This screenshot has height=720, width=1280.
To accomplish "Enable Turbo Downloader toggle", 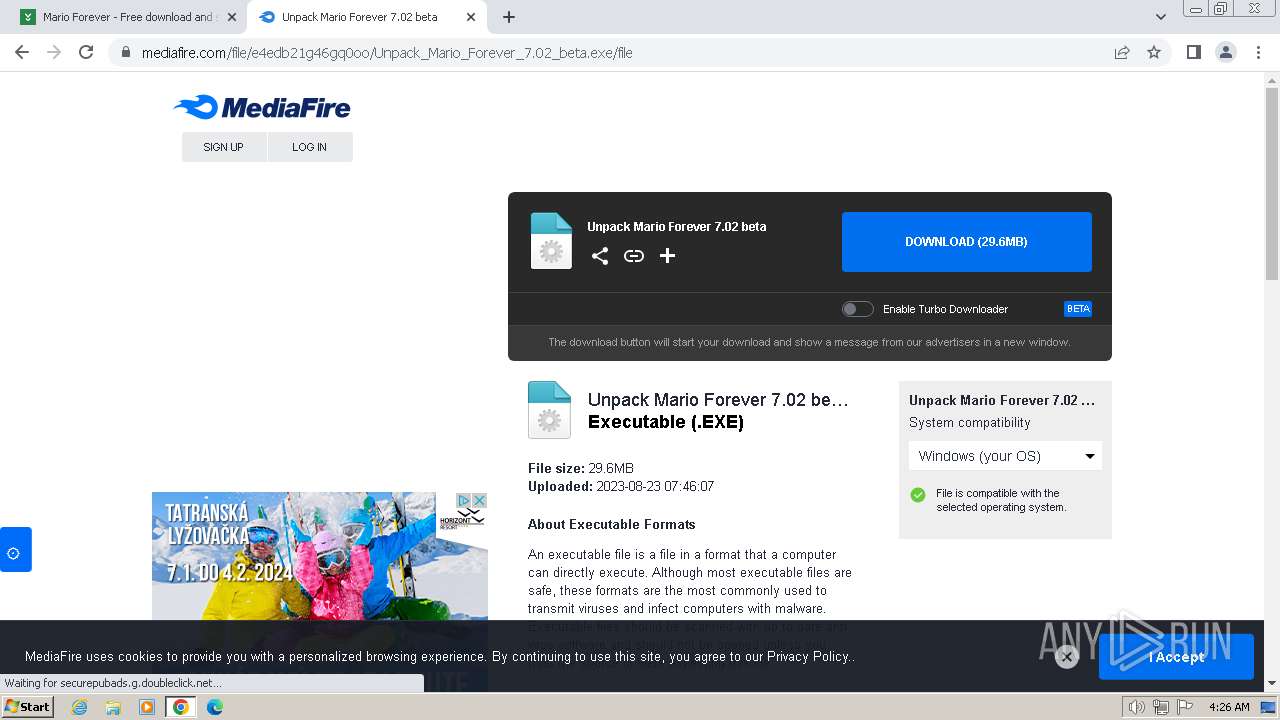I will tap(857, 309).
